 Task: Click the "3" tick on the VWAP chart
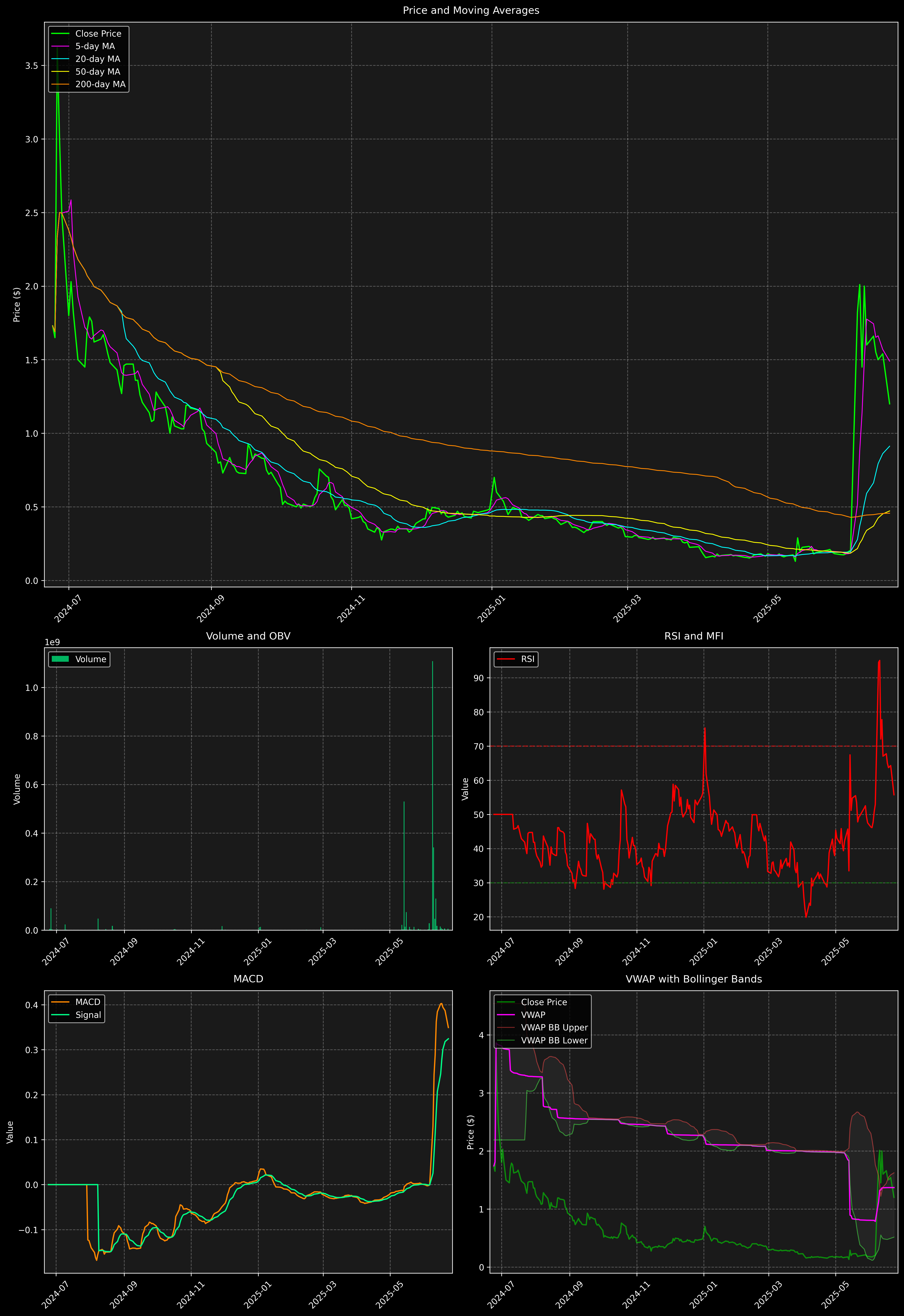pos(482,1093)
